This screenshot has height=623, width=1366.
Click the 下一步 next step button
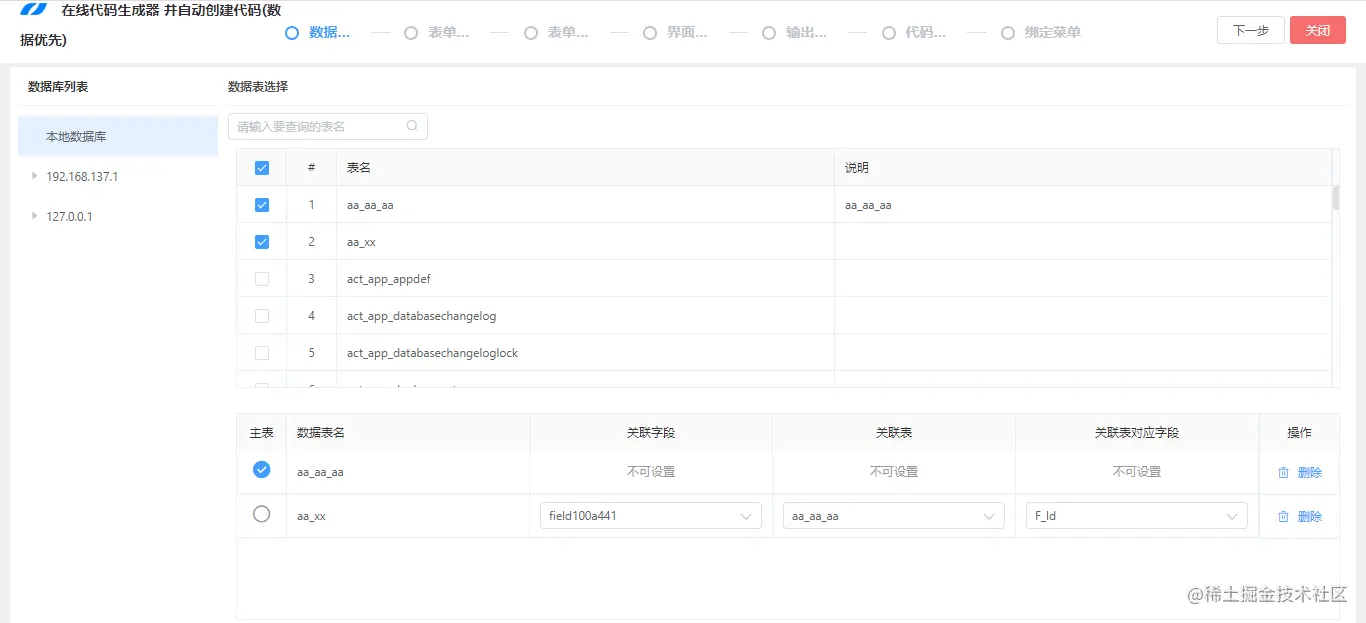coord(1249,30)
